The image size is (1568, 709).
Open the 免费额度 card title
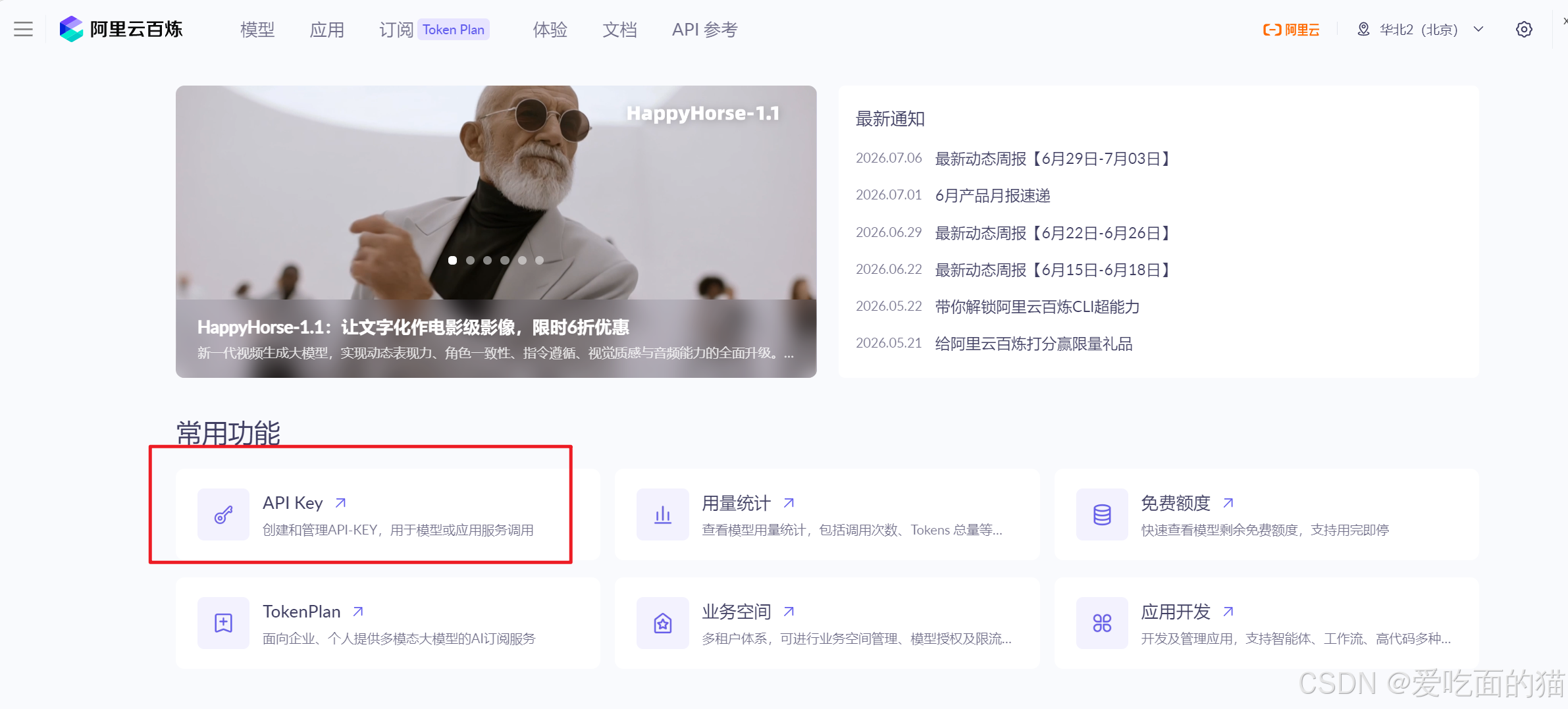1176,503
